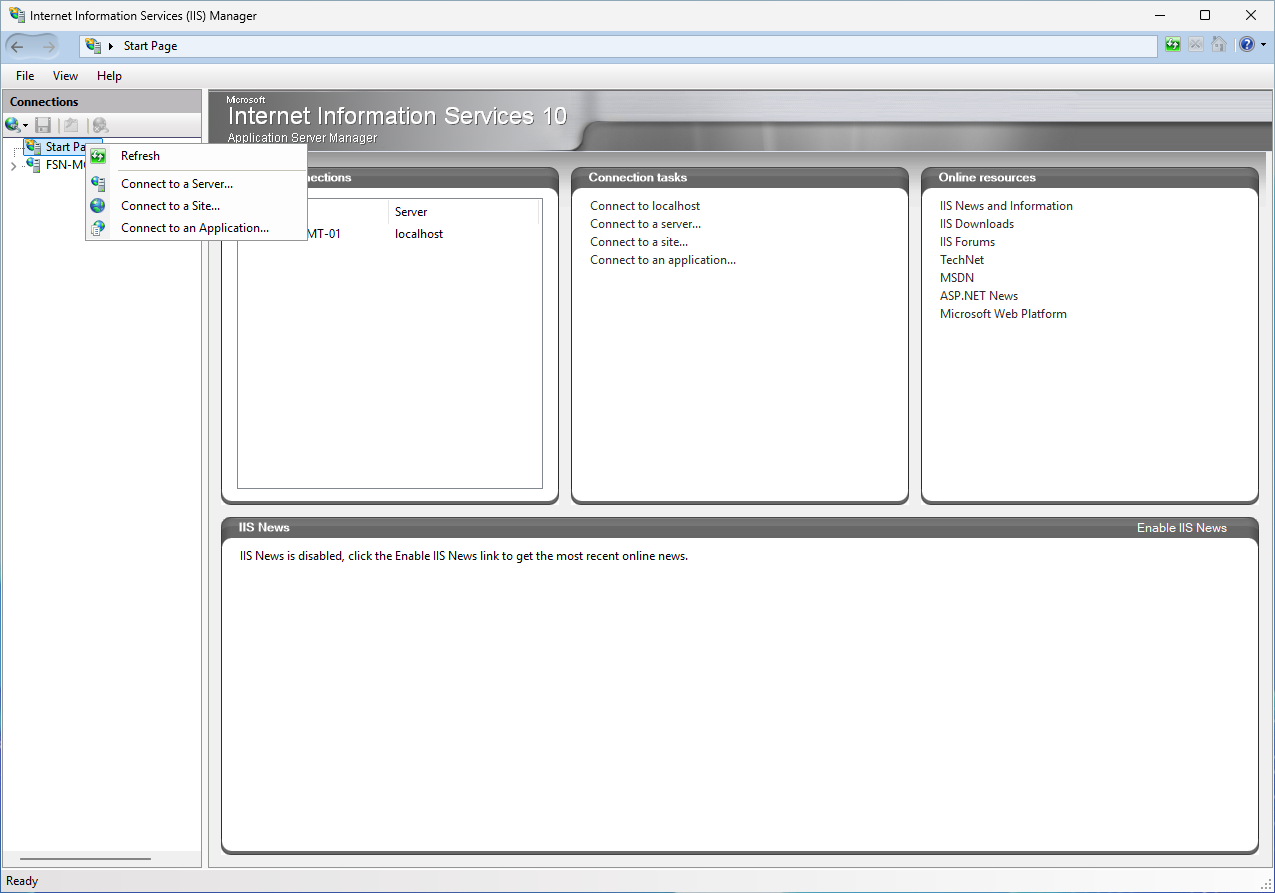Click the Forward navigation arrow

(x=49, y=46)
